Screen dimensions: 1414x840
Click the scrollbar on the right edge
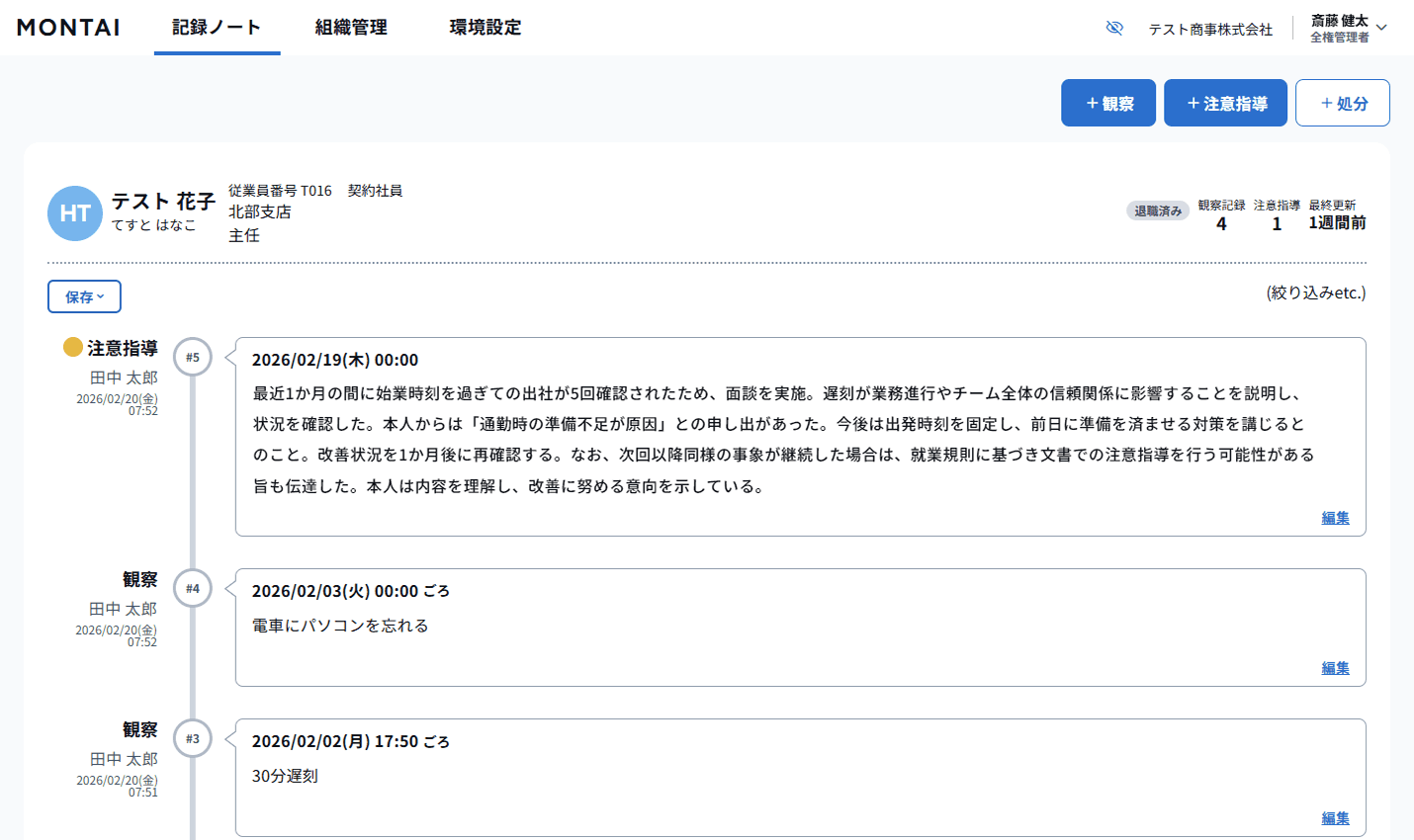coord(1409,420)
